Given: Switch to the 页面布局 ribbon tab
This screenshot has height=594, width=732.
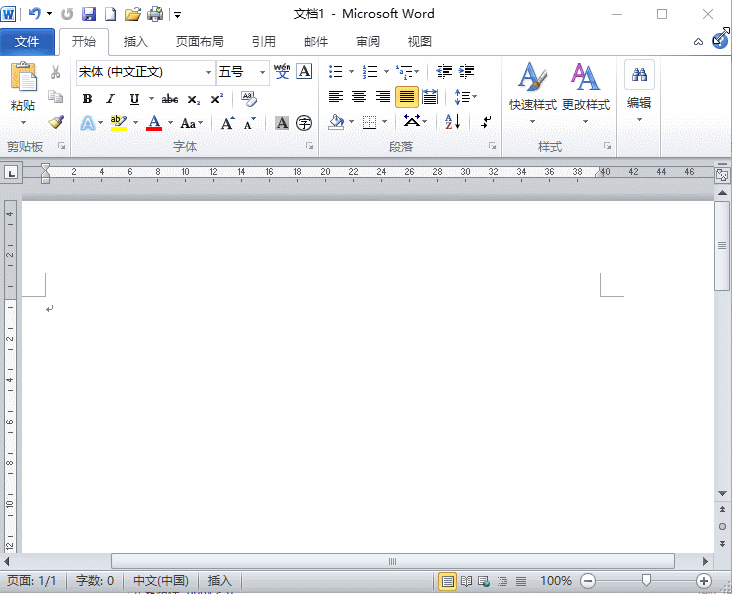Looking at the screenshot, I should click(199, 42).
